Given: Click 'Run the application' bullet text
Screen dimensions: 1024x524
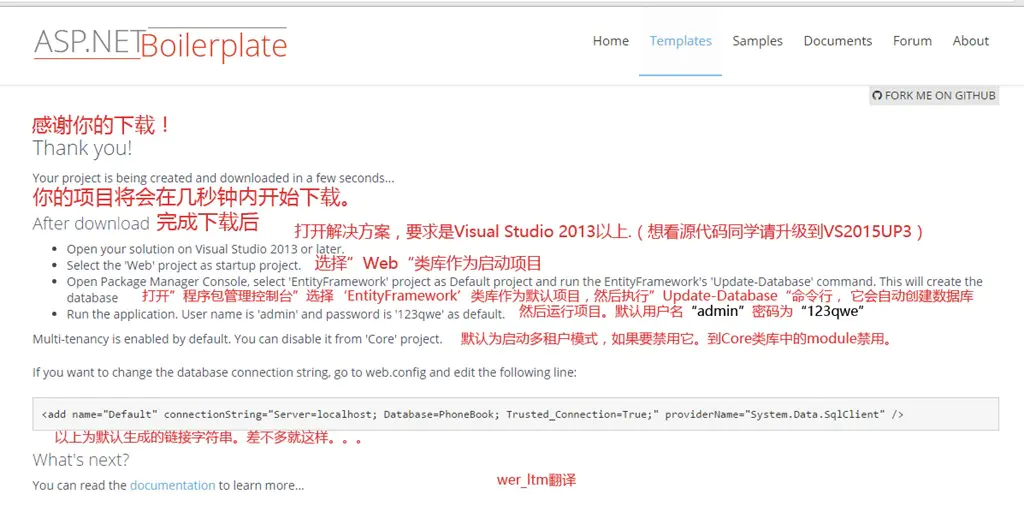Looking at the screenshot, I should [285, 314].
